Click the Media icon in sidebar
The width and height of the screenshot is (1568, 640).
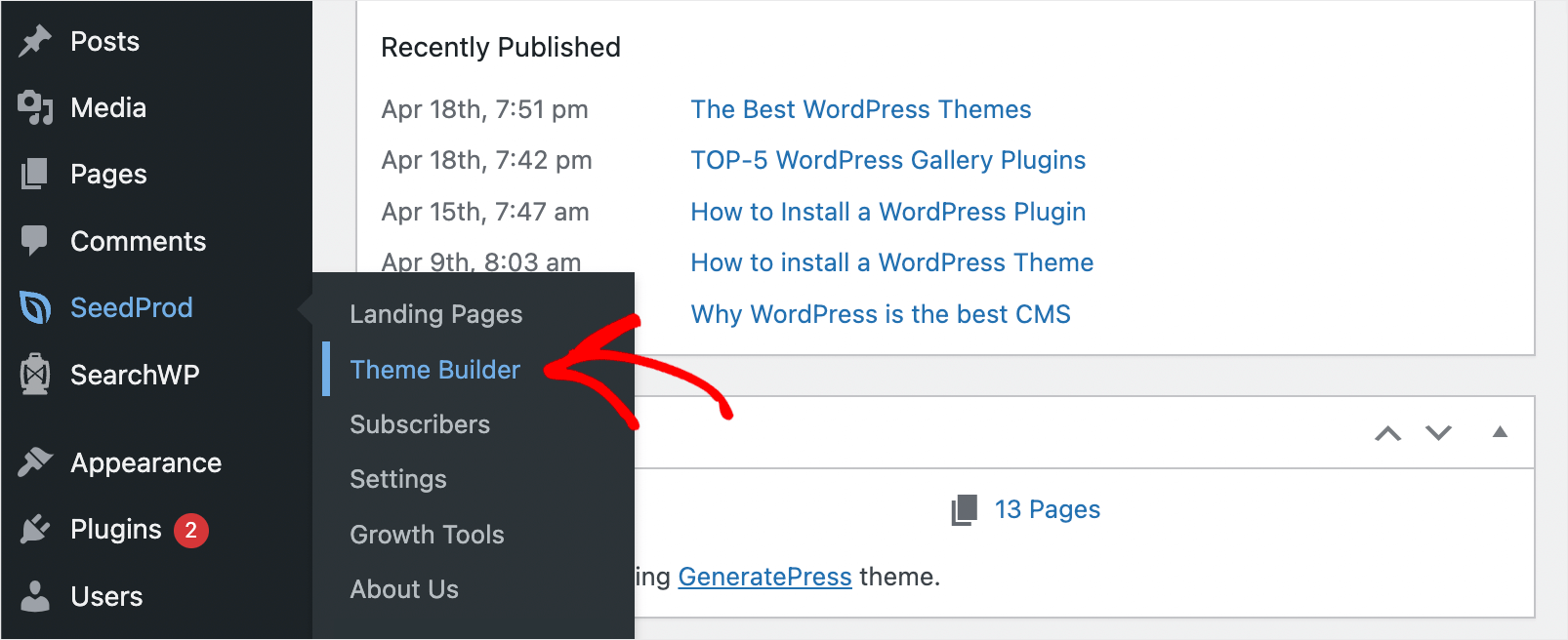[x=35, y=107]
